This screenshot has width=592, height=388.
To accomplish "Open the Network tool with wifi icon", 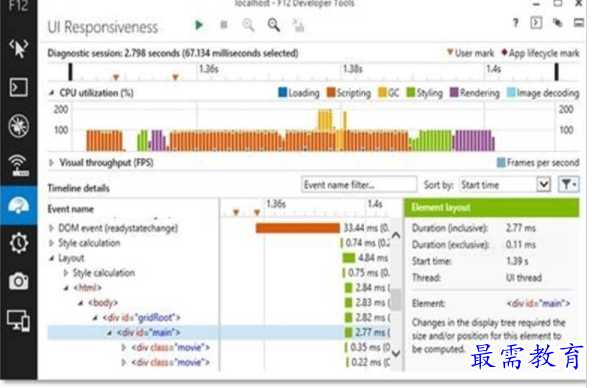I will [18, 165].
